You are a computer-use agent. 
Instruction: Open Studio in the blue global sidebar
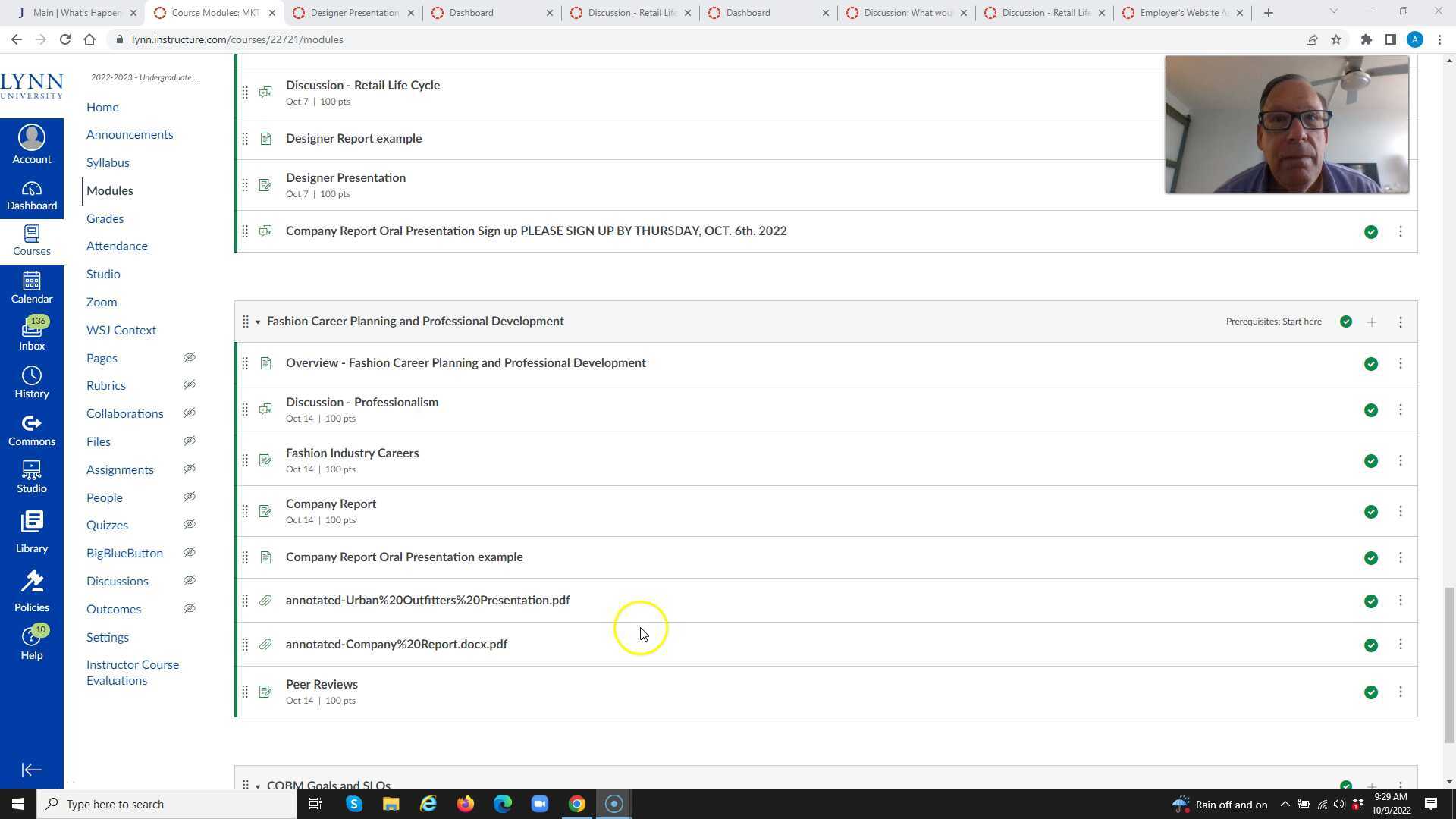[x=31, y=477]
